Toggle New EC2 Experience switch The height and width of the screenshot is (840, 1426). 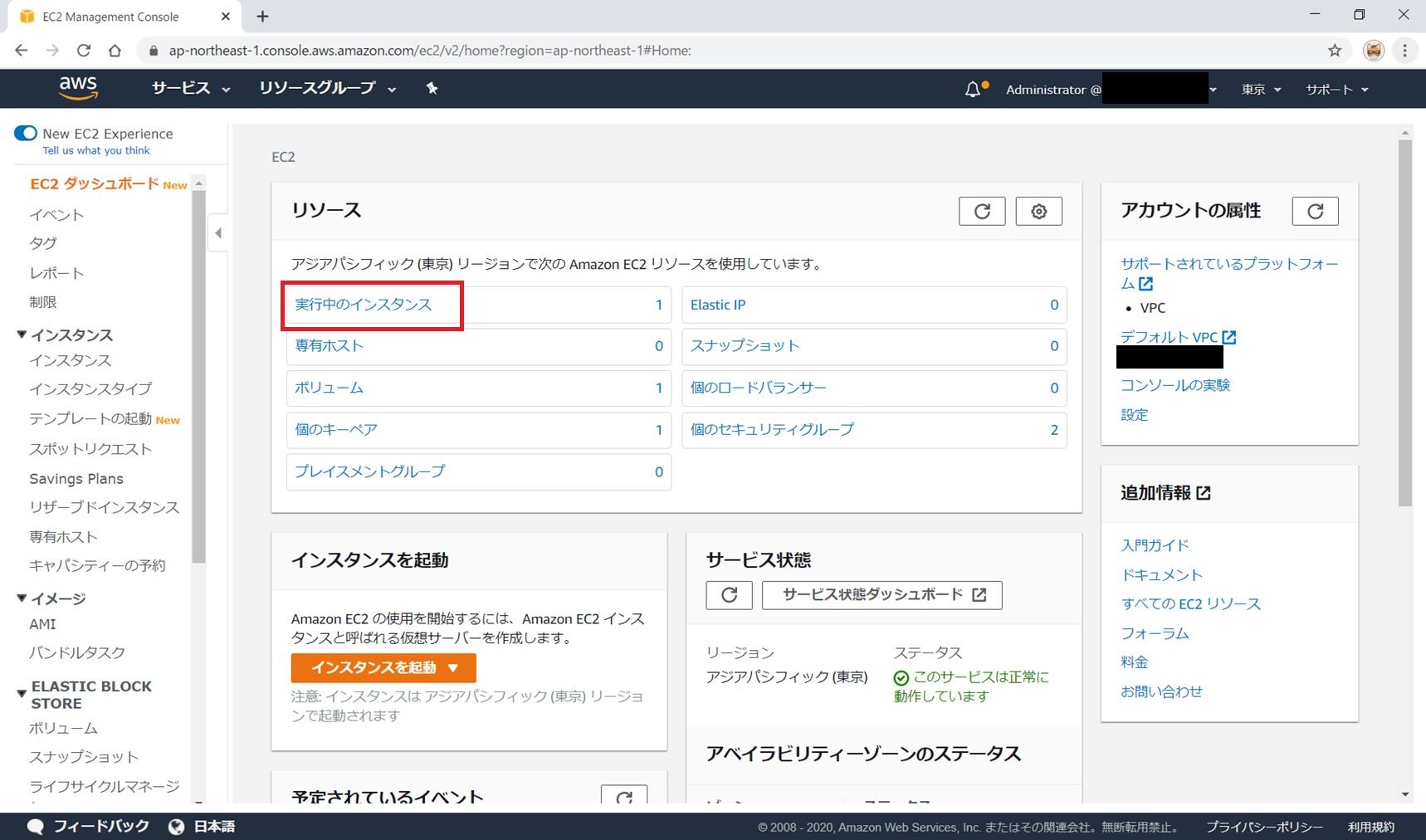(x=26, y=133)
